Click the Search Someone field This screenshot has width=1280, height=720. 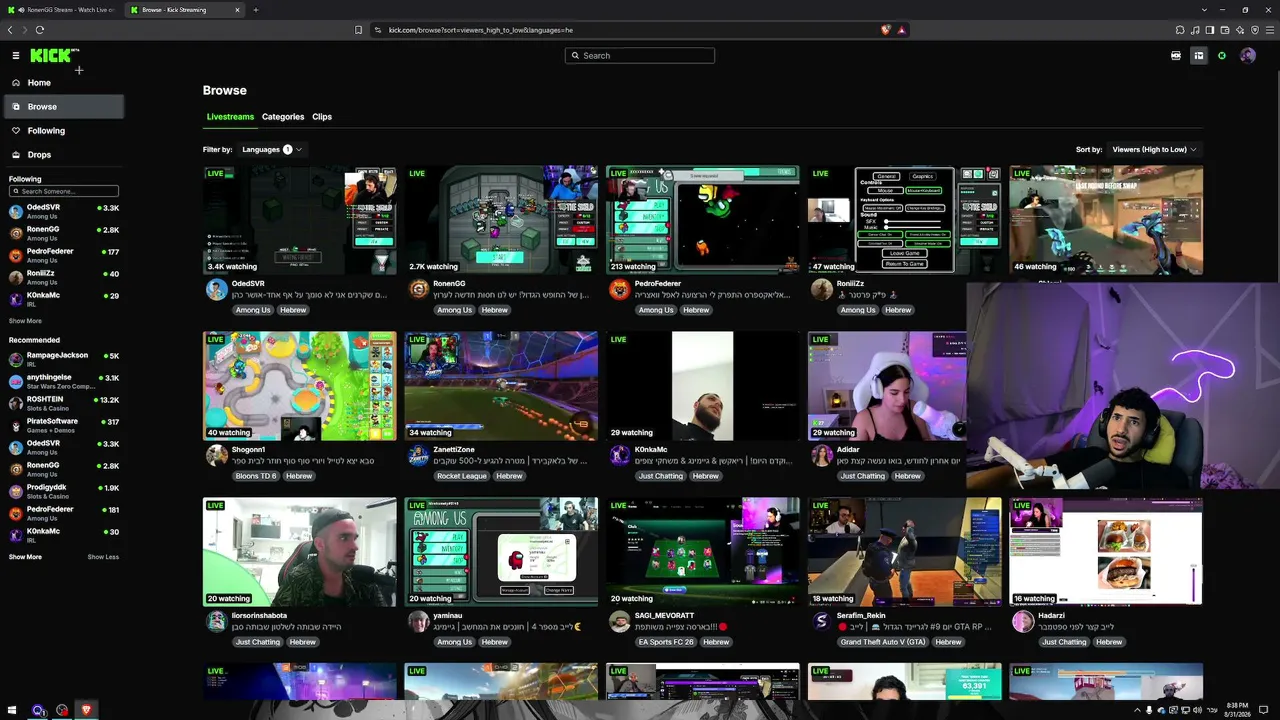[64, 191]
